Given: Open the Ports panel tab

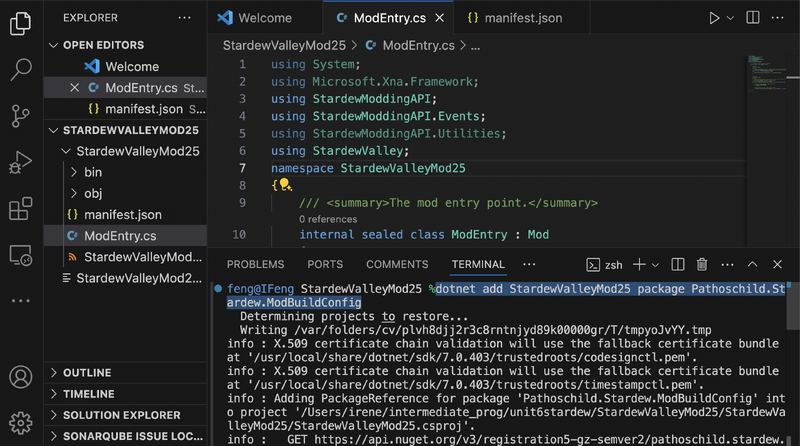Looking at the screenshot, I should [x=325, y=264].
